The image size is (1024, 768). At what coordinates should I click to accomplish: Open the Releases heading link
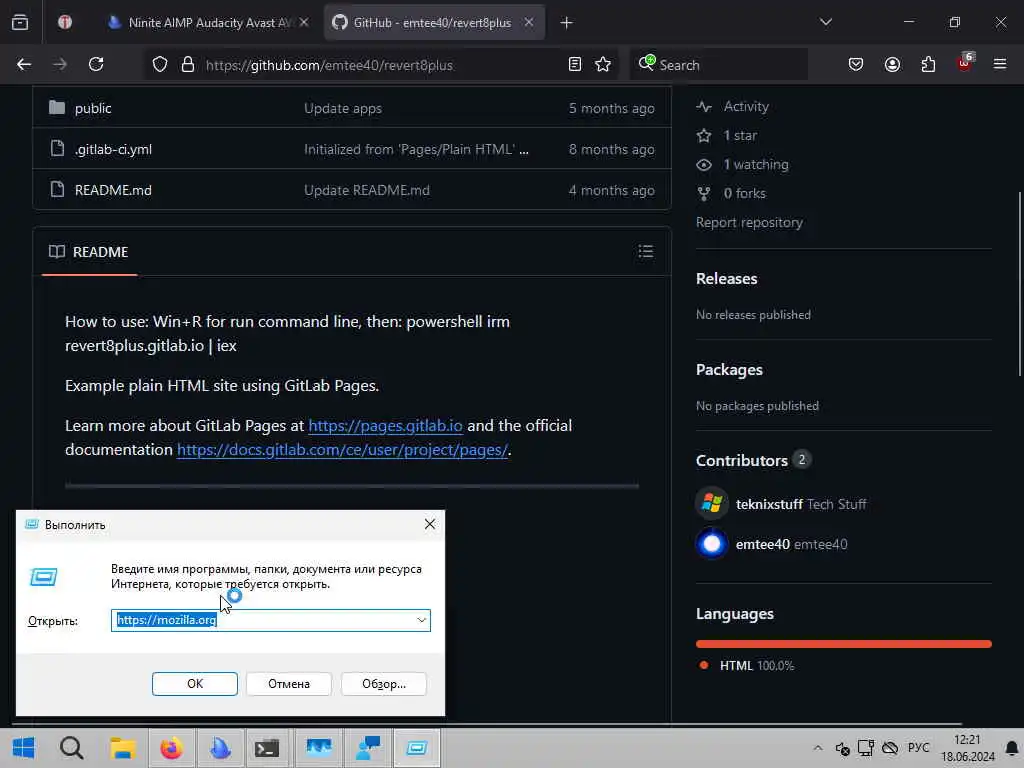click(726, 279)
